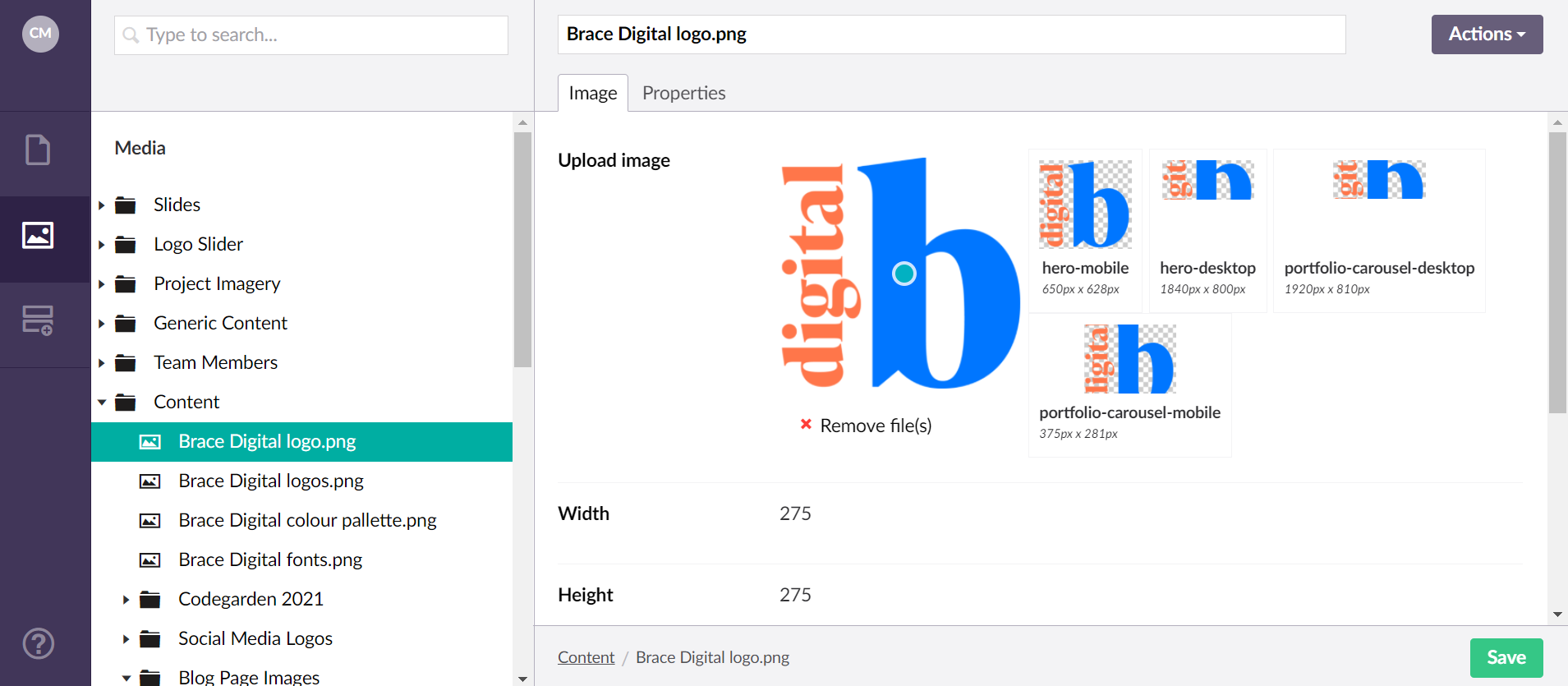The image size is (1568, 686).
Task: Click image icon beside Brace Digital fonts.png
Action: coord(150,560)
